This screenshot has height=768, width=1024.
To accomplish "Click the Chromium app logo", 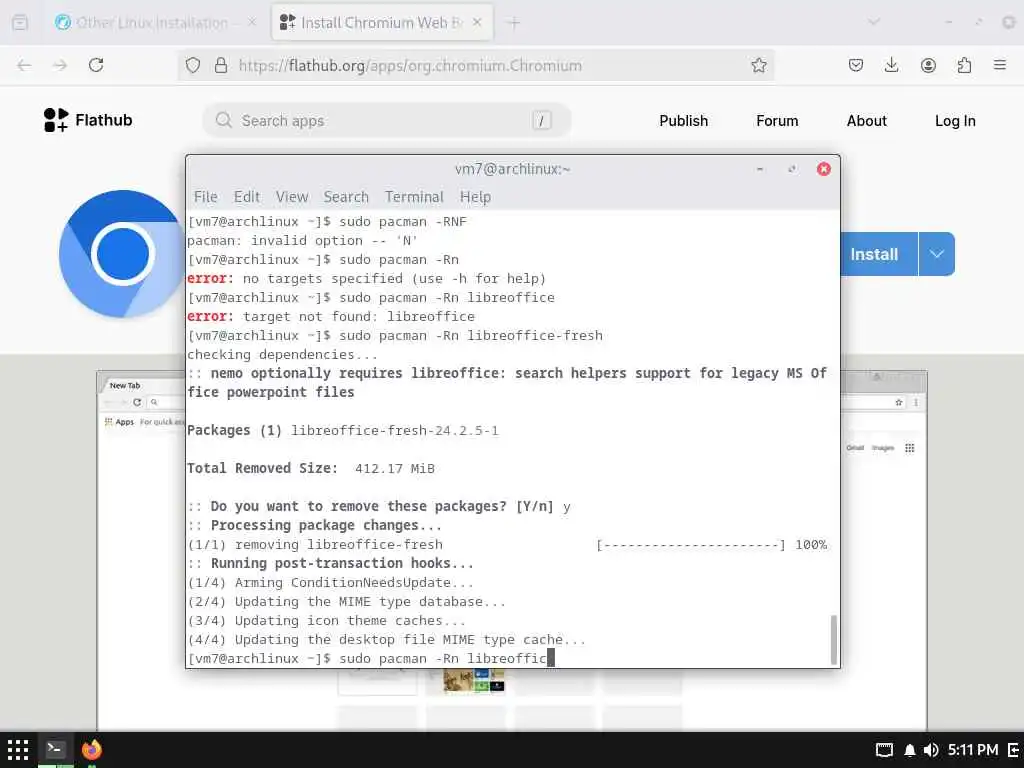I will pyautogui.click(x=121, y=254).
